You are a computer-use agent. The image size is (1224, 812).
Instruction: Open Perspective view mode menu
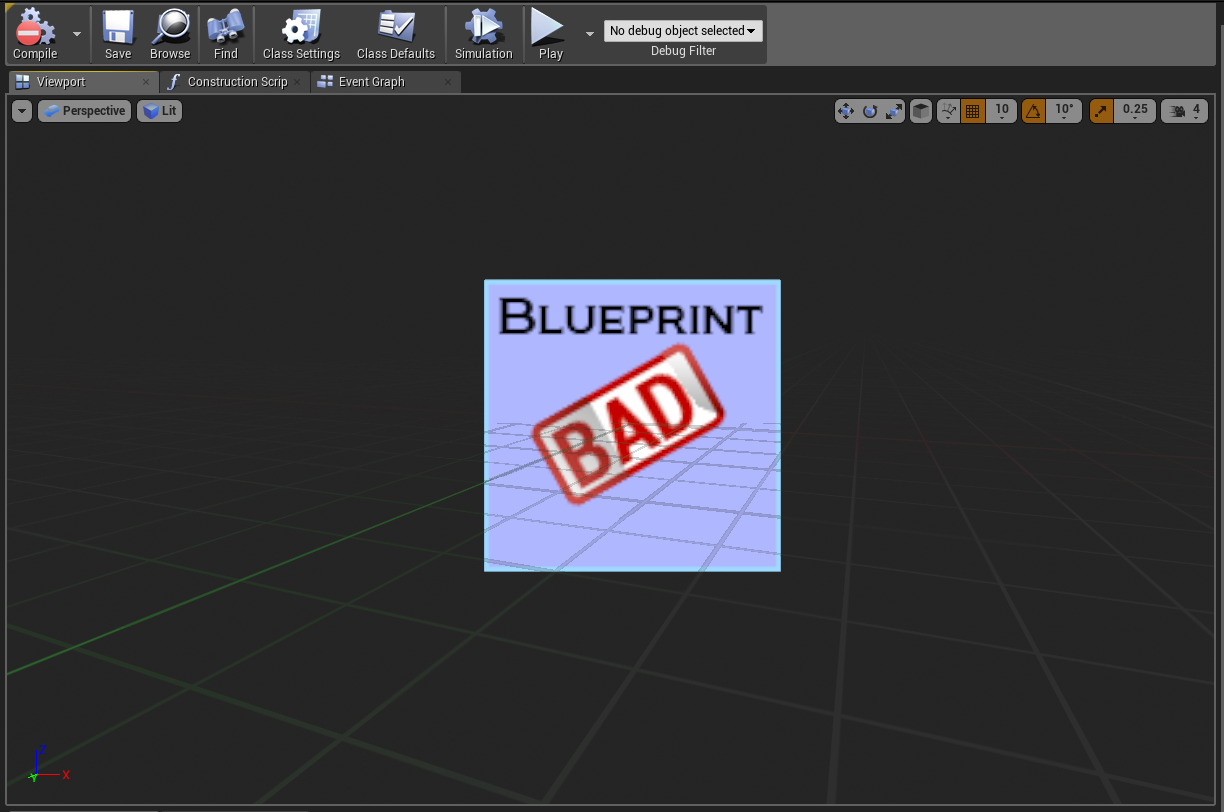point(84,111)
